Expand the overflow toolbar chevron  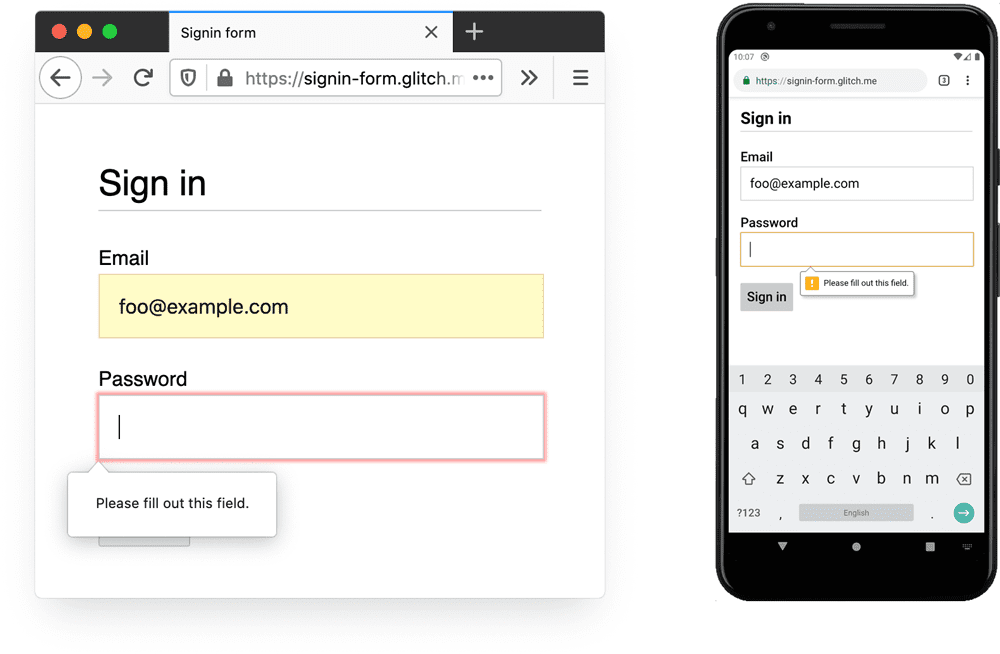pyautogui.click(x=530, y=77)
